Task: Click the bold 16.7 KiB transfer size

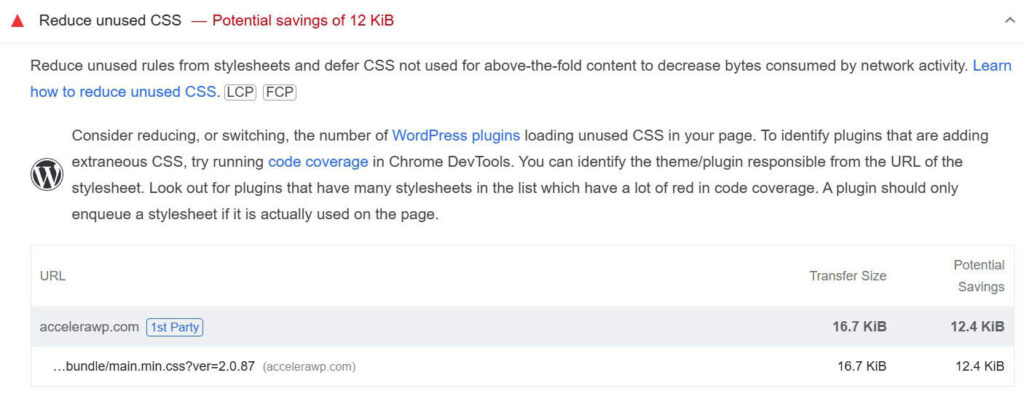Action: pos(860,327)
